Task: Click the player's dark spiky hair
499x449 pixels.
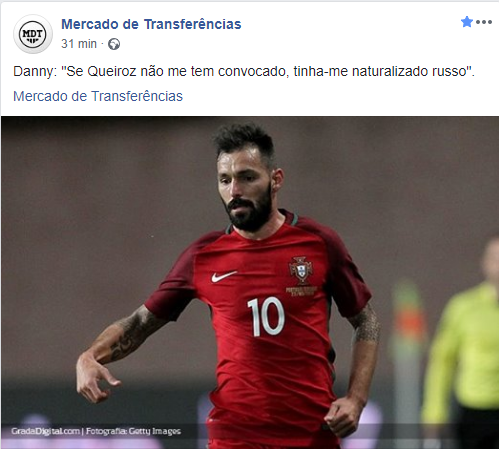Action: (245, 140)
